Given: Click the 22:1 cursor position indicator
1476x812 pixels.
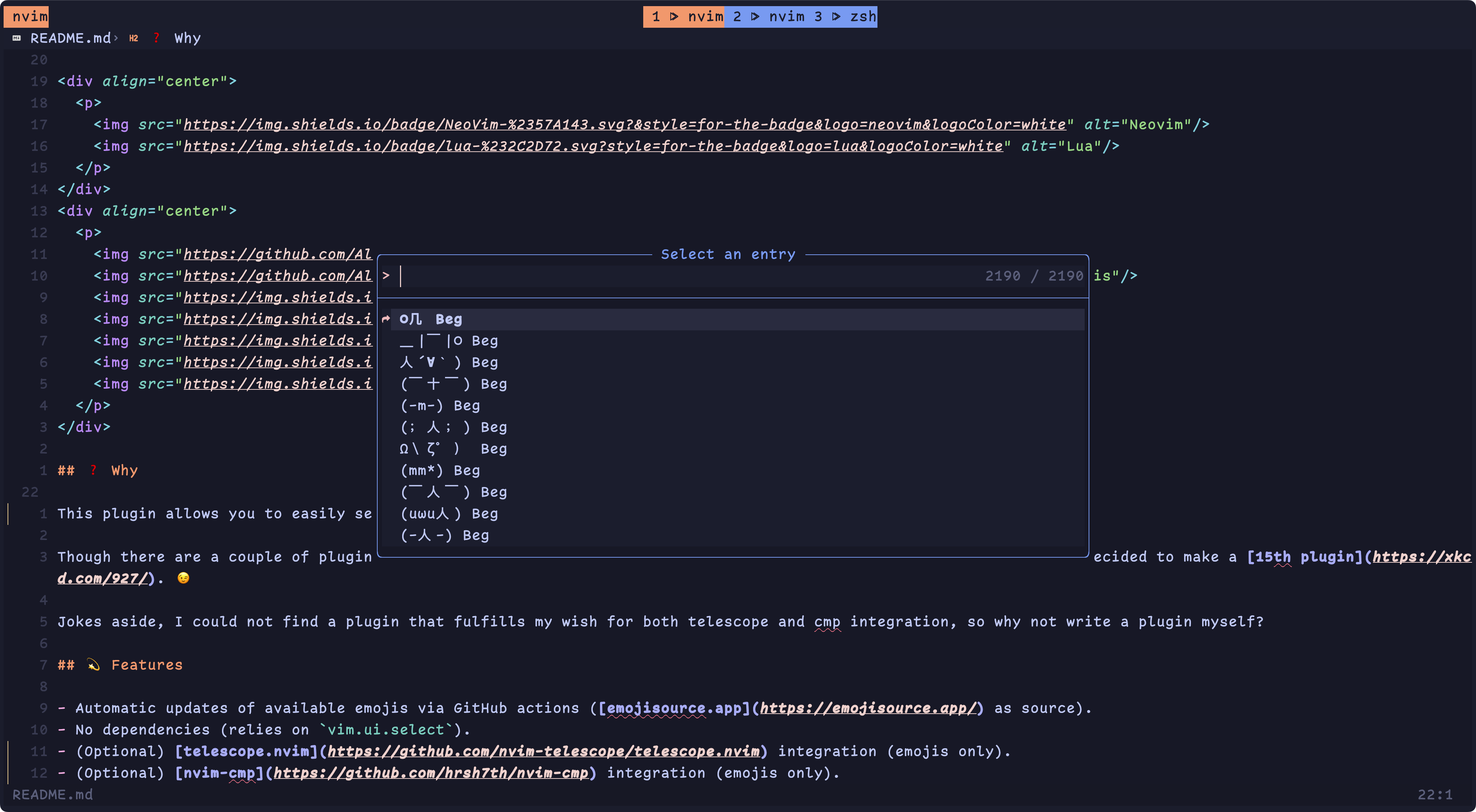Looking at the screenshot, I should click(1434, 794).
